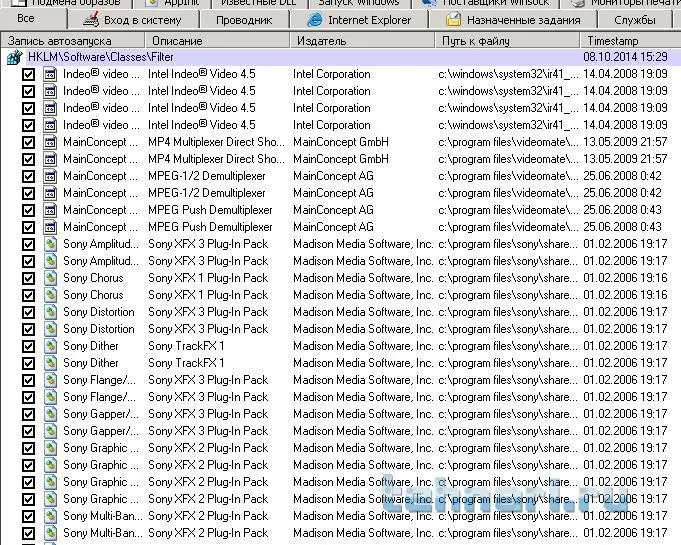The height and width of the screenshot is (545, 681).
Task: Uncheck upper MP4 Multiplexer entry checkbox
Action: (x=28, y=142)
